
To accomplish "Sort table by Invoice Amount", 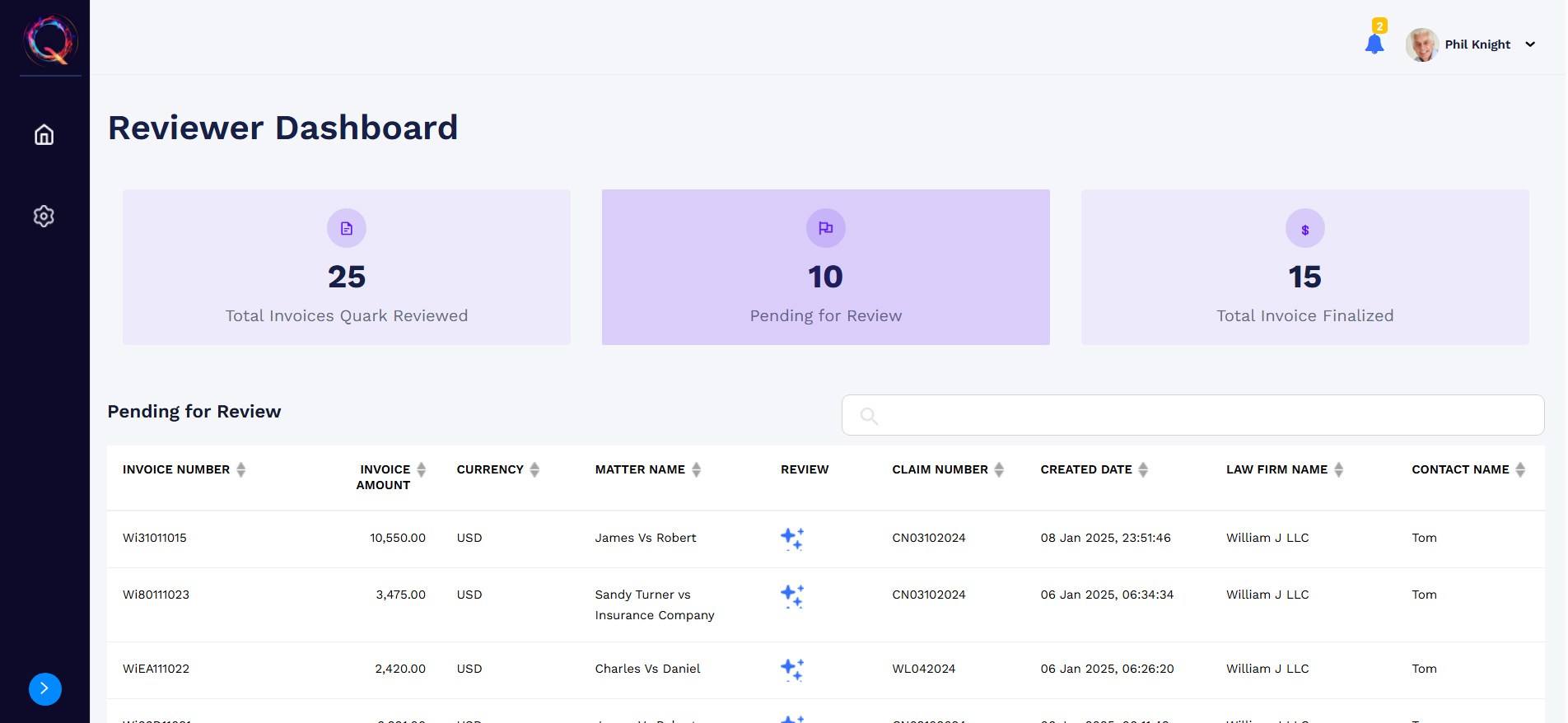I will coord(421,469).
